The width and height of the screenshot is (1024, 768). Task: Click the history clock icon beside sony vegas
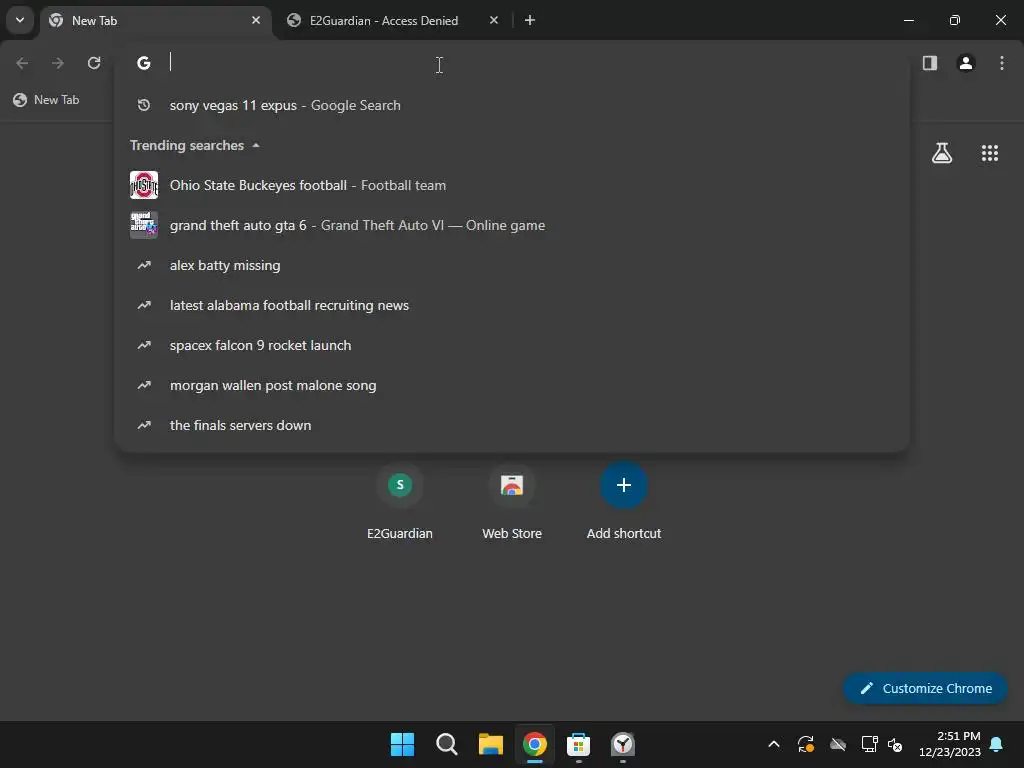pyautogui.click(x=144, y=105)
